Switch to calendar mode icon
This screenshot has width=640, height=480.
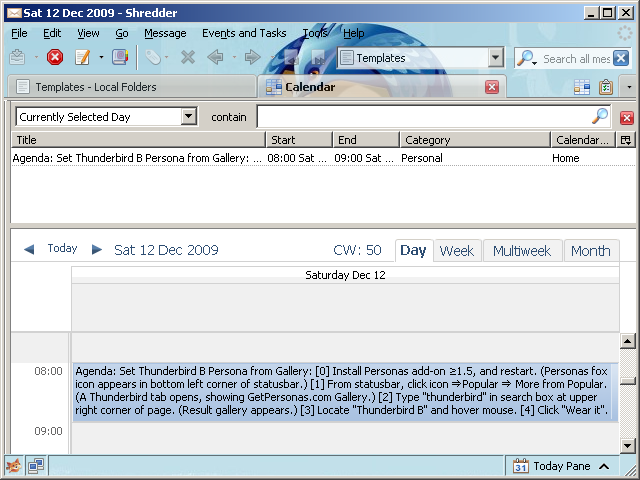point(582,87)
